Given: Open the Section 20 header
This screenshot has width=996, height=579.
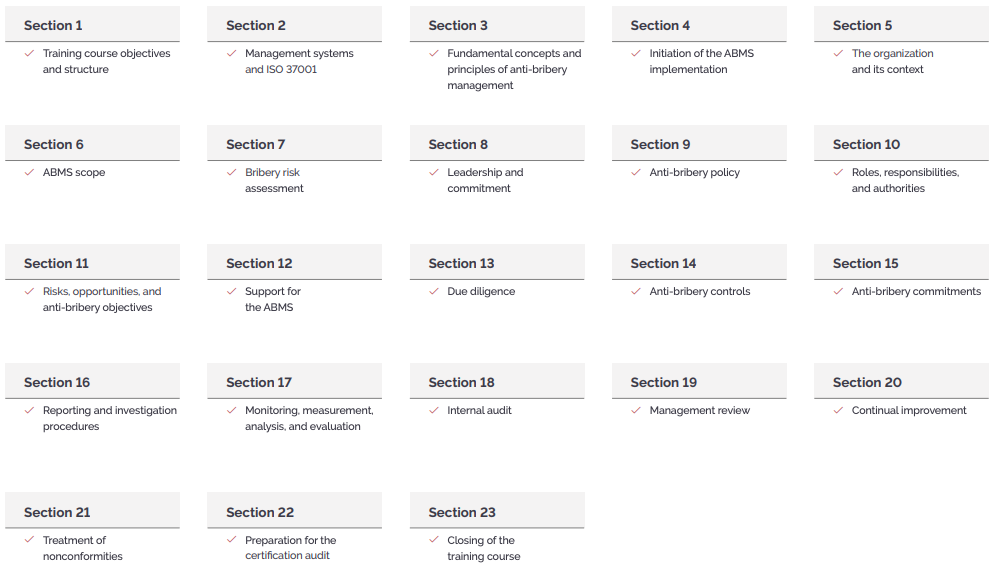Looking at the screenshot, I should pos(901,381).
